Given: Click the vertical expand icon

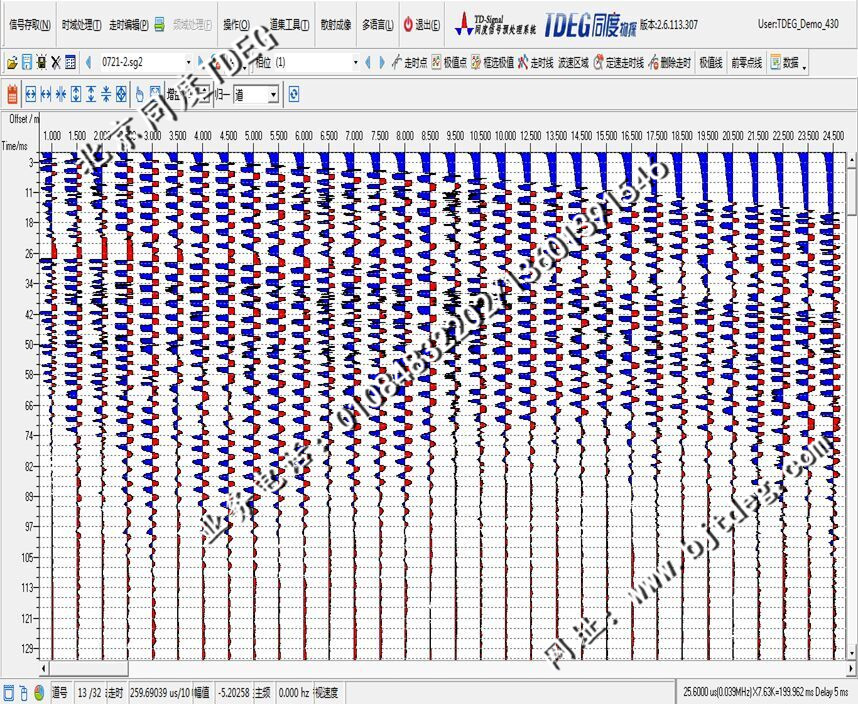Looking at the screenshot, I should (76, 94).
